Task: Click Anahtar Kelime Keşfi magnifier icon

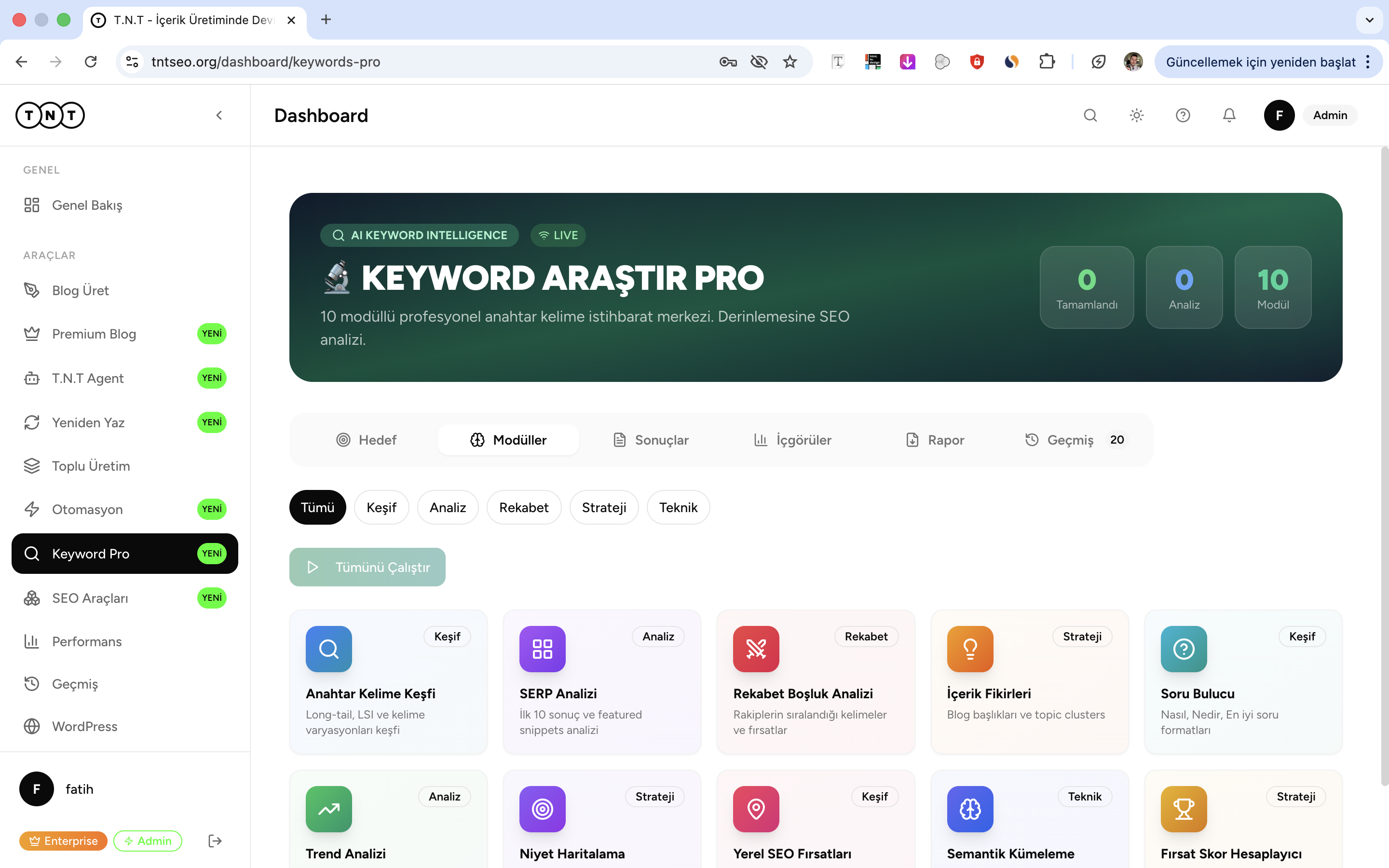Action: pyautogui.click(x=329, y=649)
